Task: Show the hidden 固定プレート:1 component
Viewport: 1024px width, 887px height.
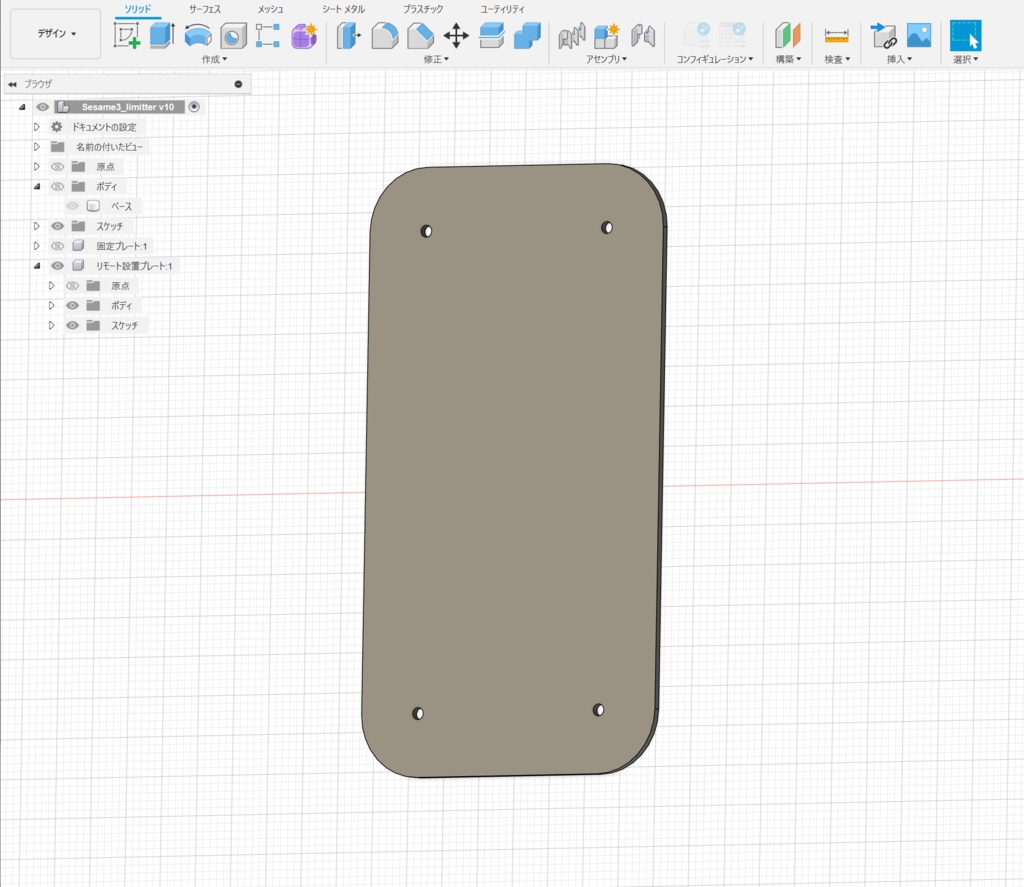Action: [58, 246]
